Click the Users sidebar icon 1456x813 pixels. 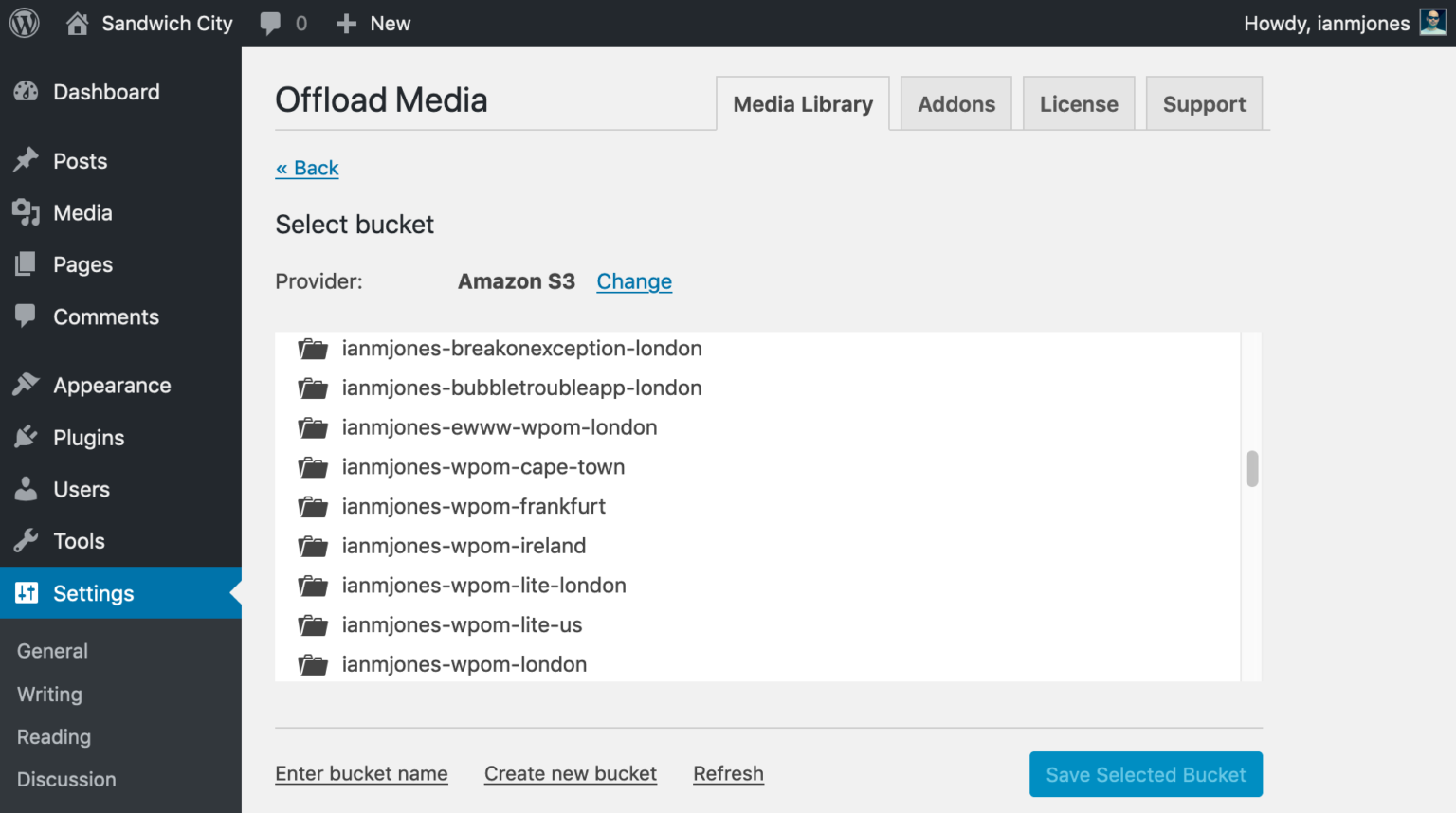26,489
